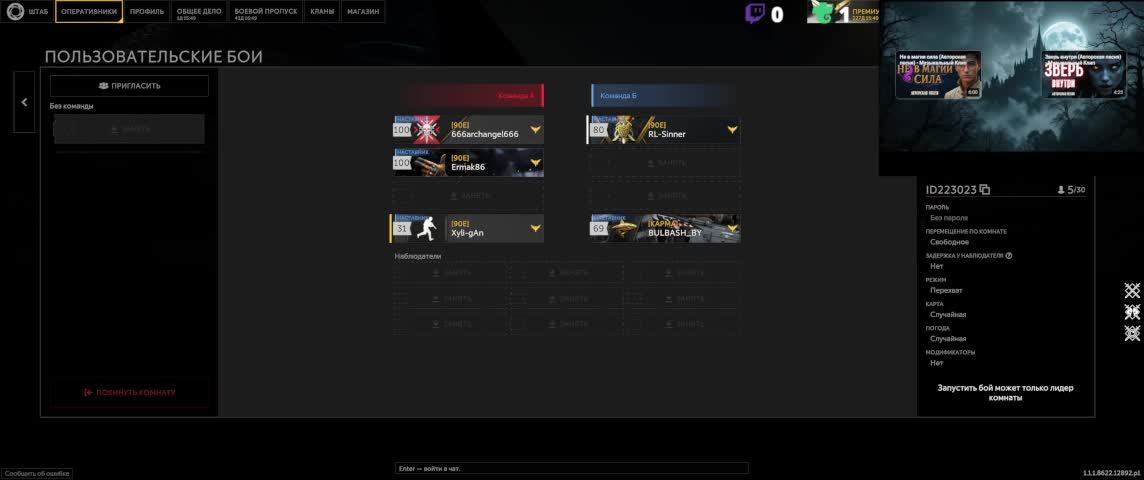Click the exit arrow icon on ПОКИНУТЬ КОМНАТУ
This screenshot has height=480, width=1144.
point(88,392)
